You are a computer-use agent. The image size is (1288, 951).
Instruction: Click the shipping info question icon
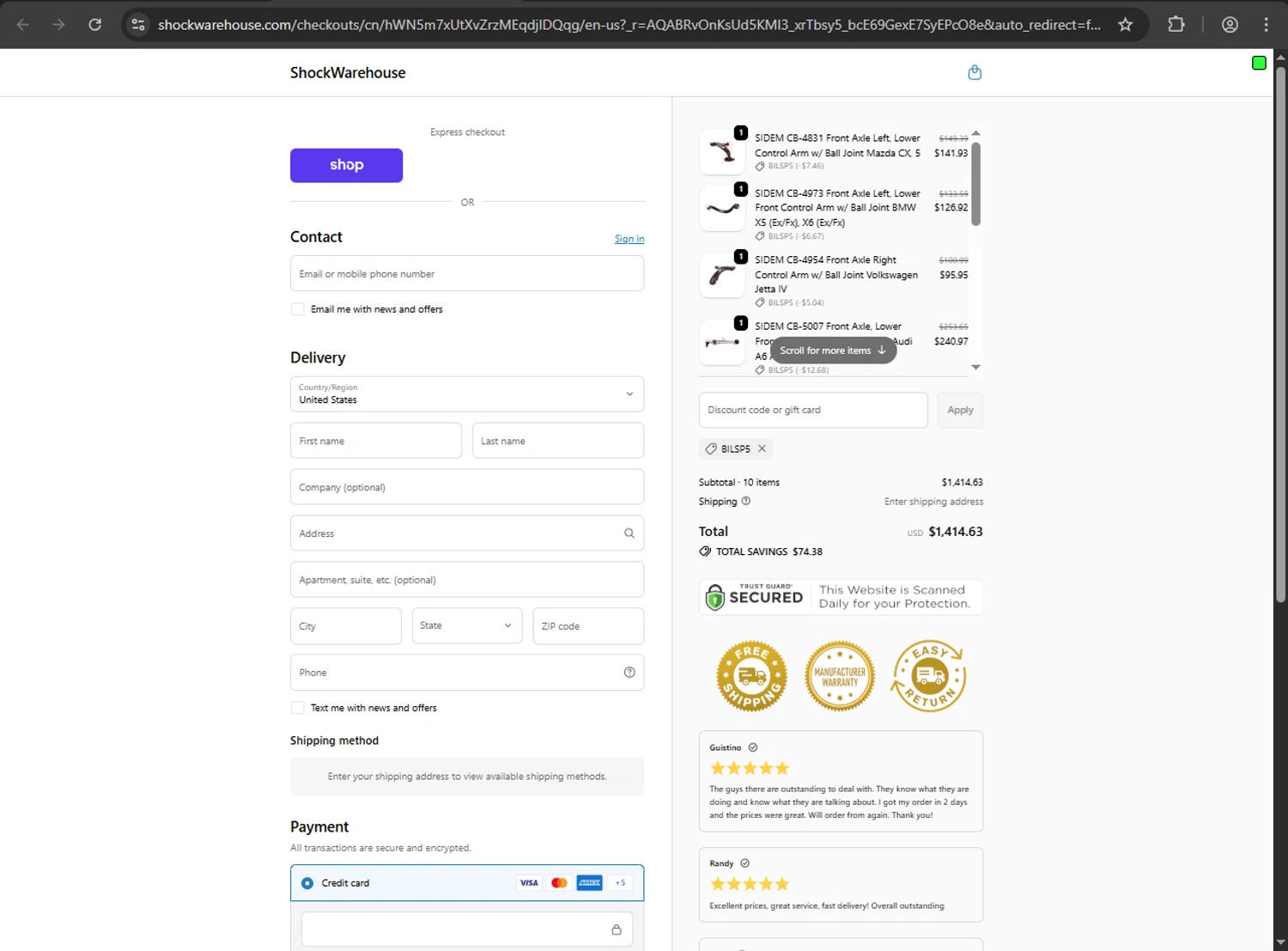pyautogui.click(x=746, y=501)
